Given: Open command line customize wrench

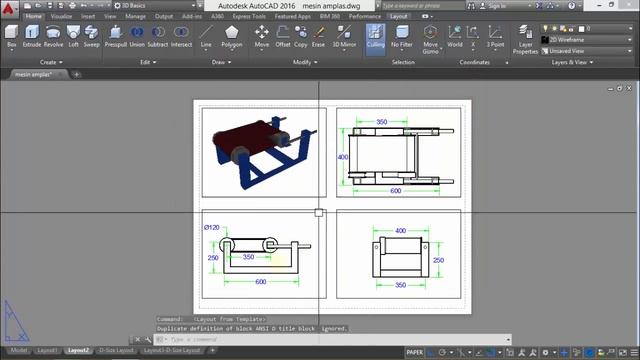Looking at the screenshot, I should pyautogui.click(x=148, y=340).
